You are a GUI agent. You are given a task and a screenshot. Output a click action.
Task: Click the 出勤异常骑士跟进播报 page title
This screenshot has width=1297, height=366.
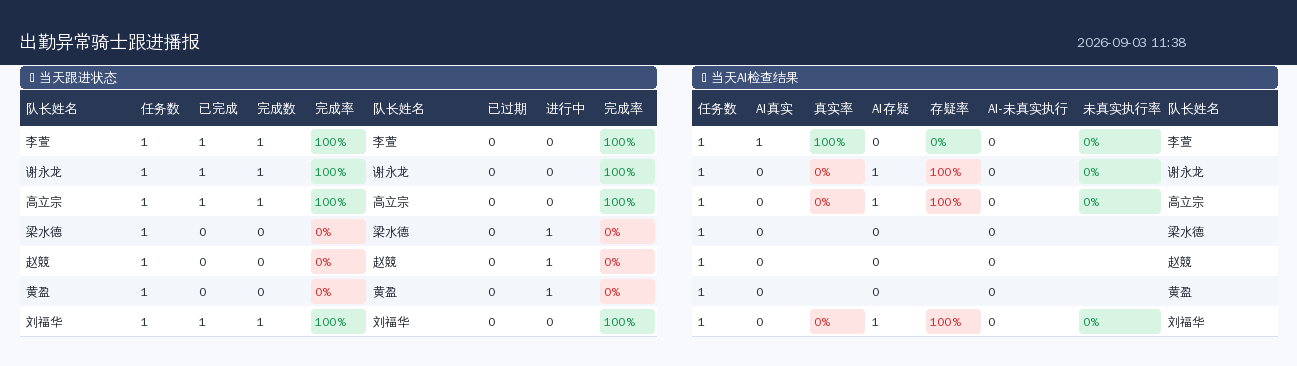110,42
